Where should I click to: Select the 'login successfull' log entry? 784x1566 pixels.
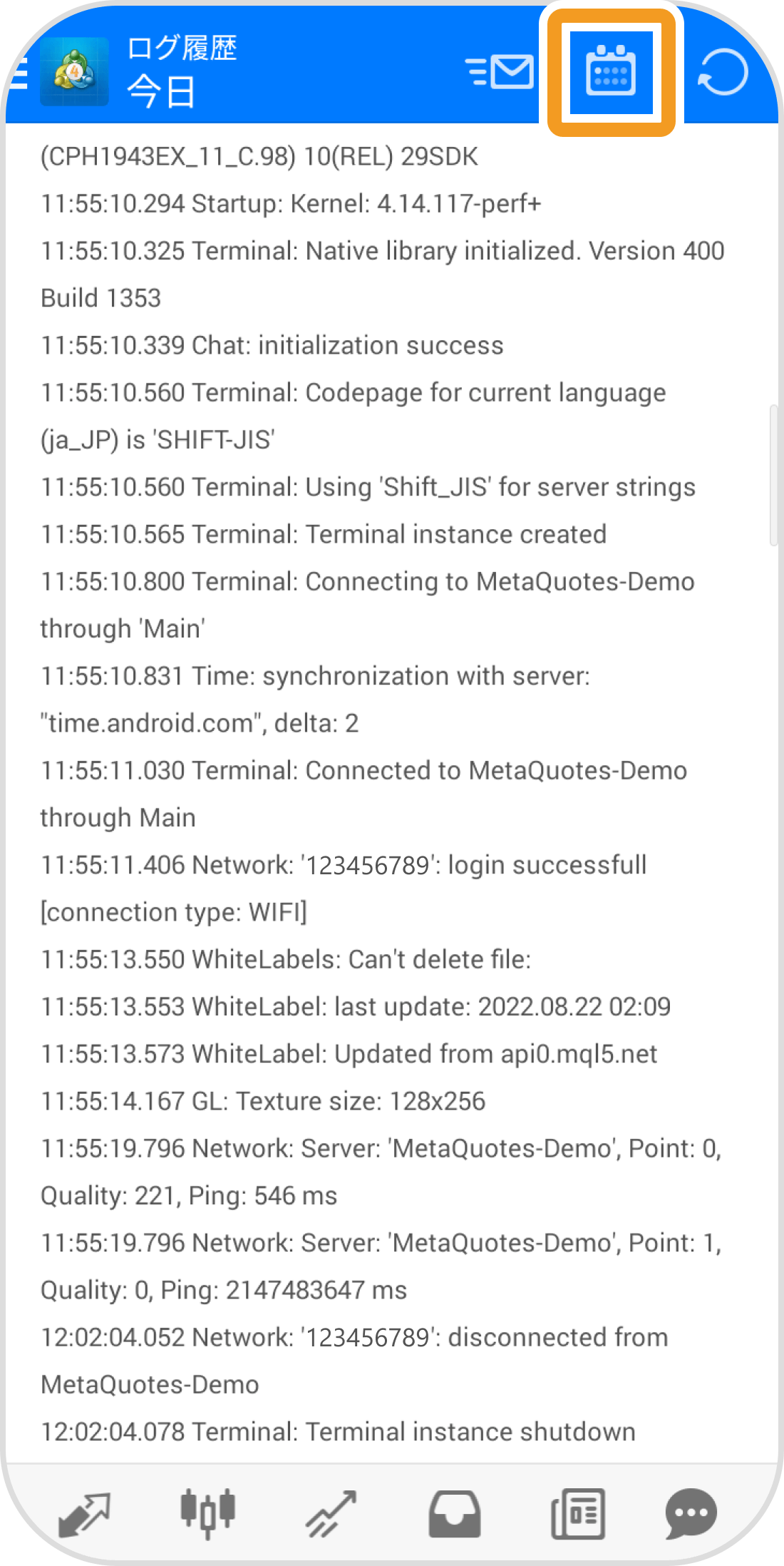pyautogui.click(x=344, y=889)
